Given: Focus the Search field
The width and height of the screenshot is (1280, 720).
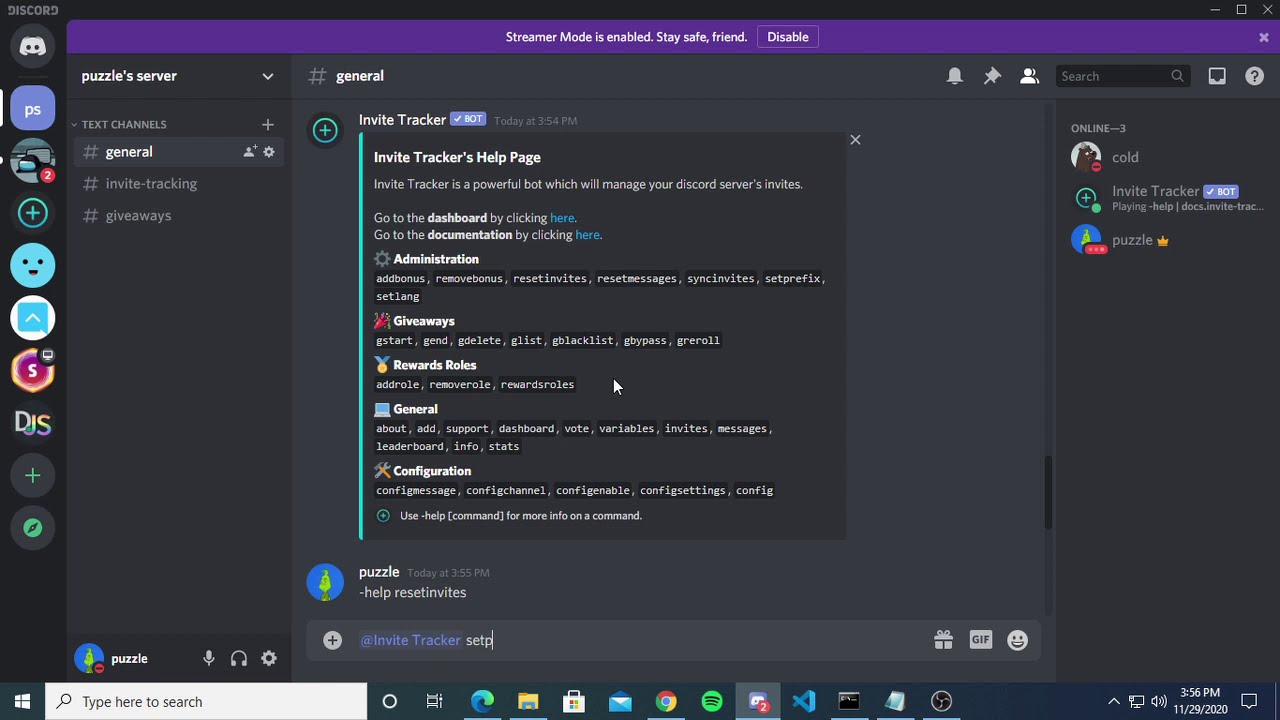Looking at the screenshot, I should (x=1122, y=76).
